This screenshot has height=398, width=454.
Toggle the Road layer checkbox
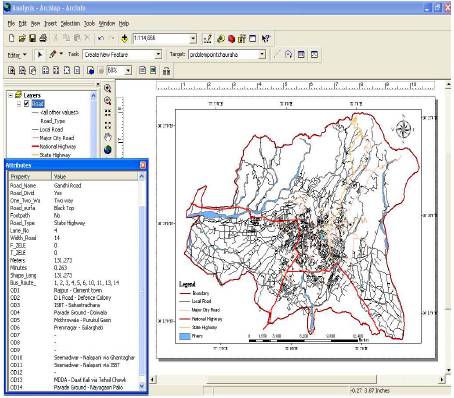click(27, 104)
